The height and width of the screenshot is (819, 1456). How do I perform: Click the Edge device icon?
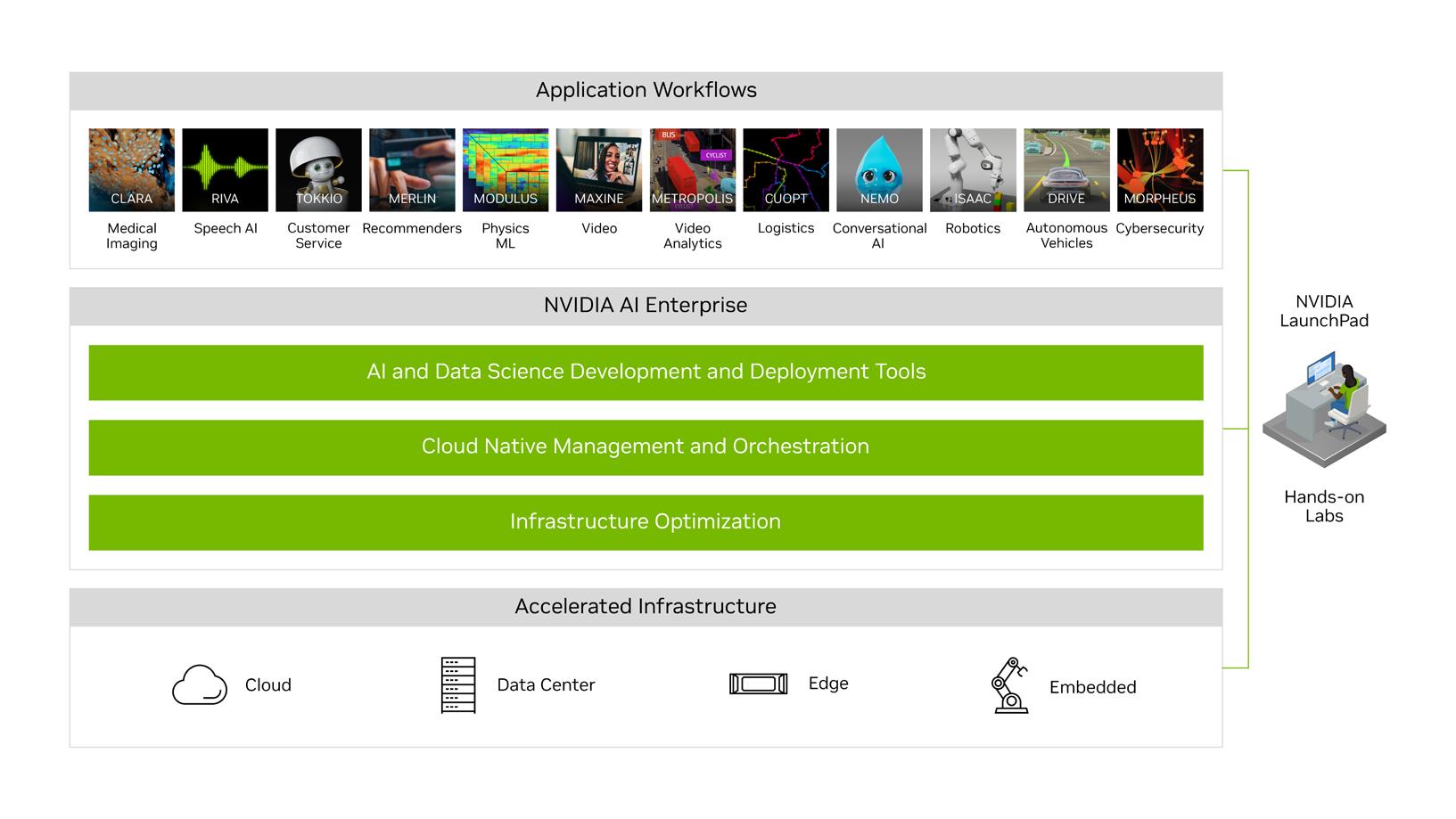(759, 684)
